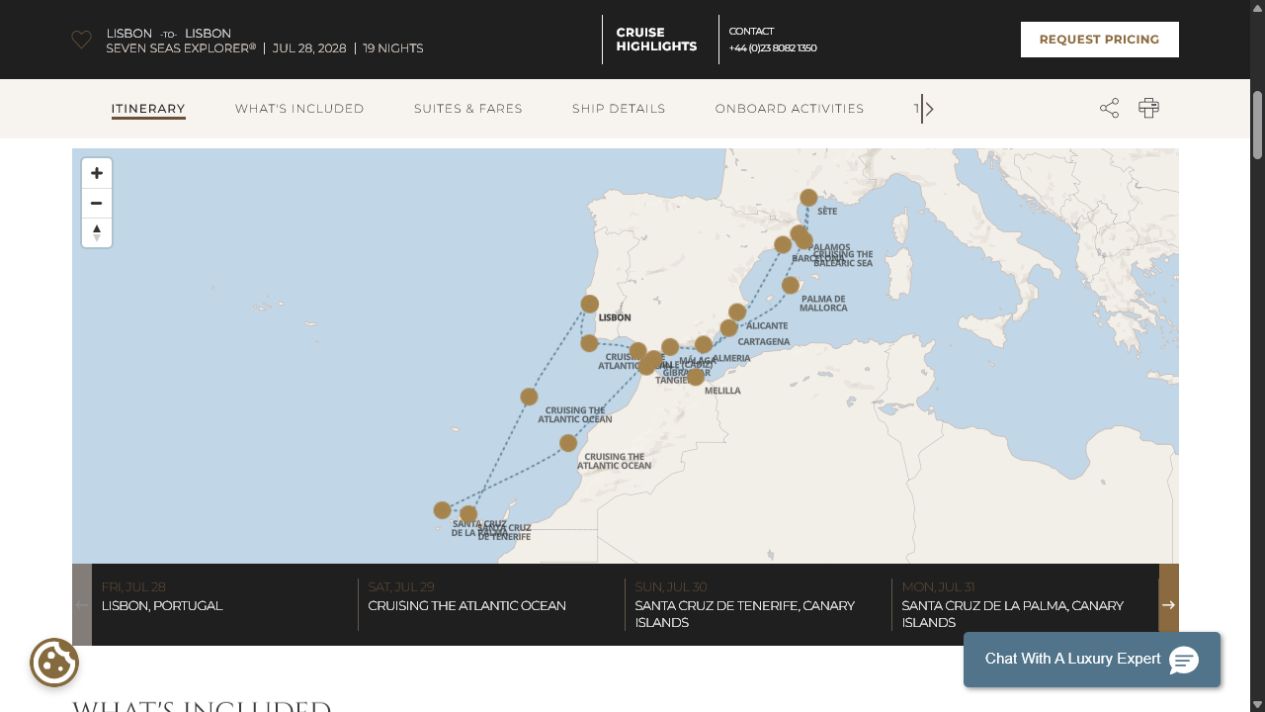
Task: Reset map bearing with compass button
Action: pyautogui.click(x=96, y=233)
